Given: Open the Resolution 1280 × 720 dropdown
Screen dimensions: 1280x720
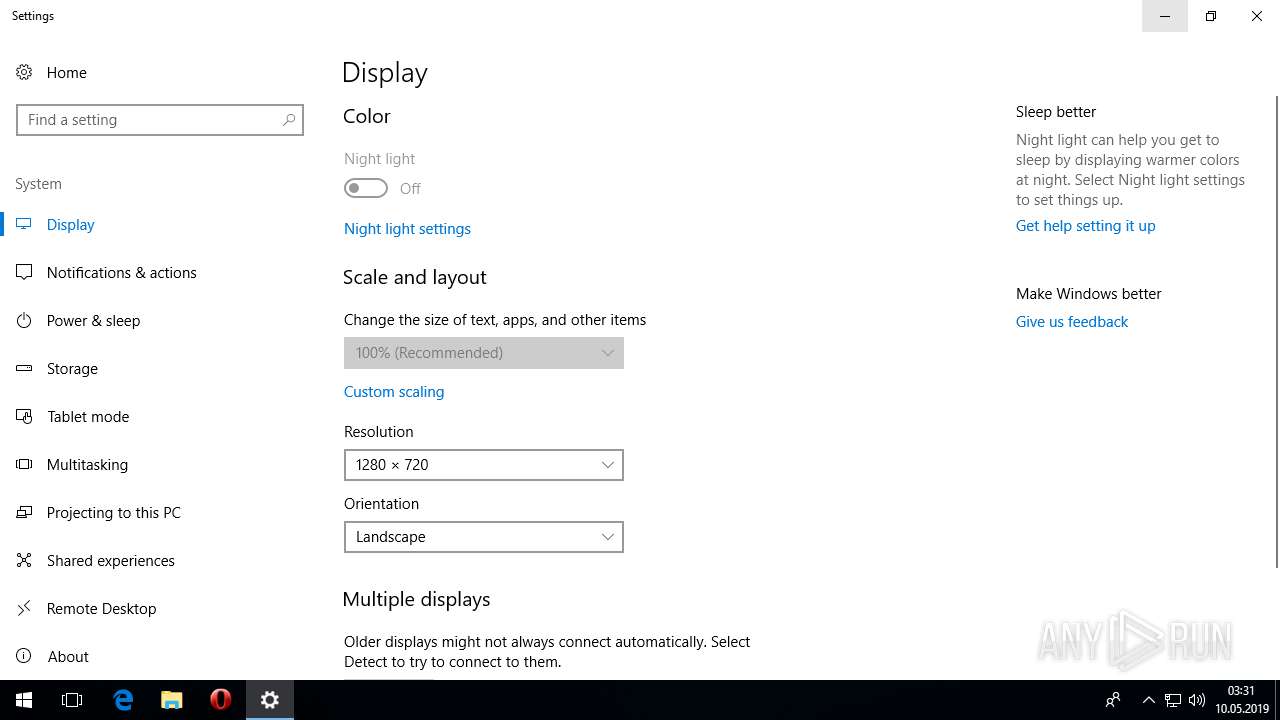Looking at the screenshot, I should 484,465.
